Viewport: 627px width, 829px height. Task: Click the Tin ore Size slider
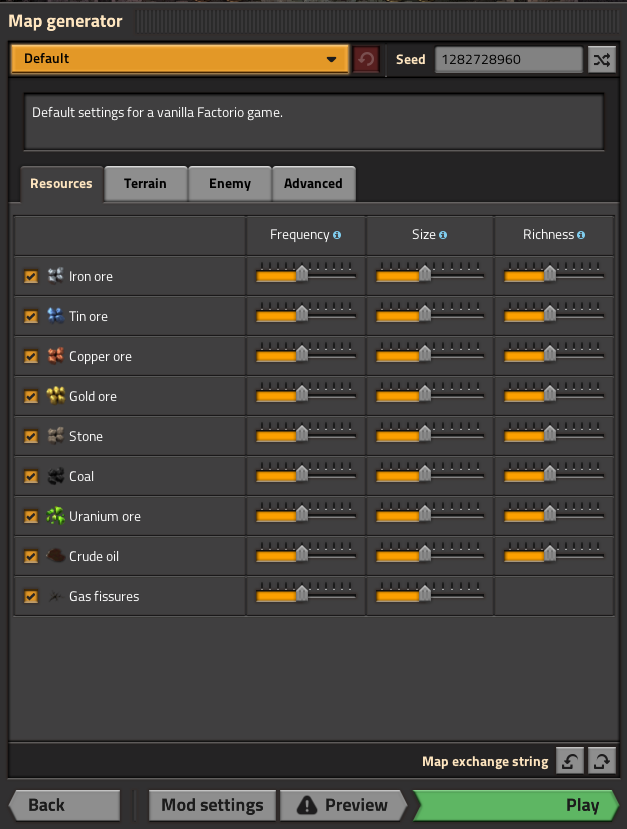coord(430,314)
